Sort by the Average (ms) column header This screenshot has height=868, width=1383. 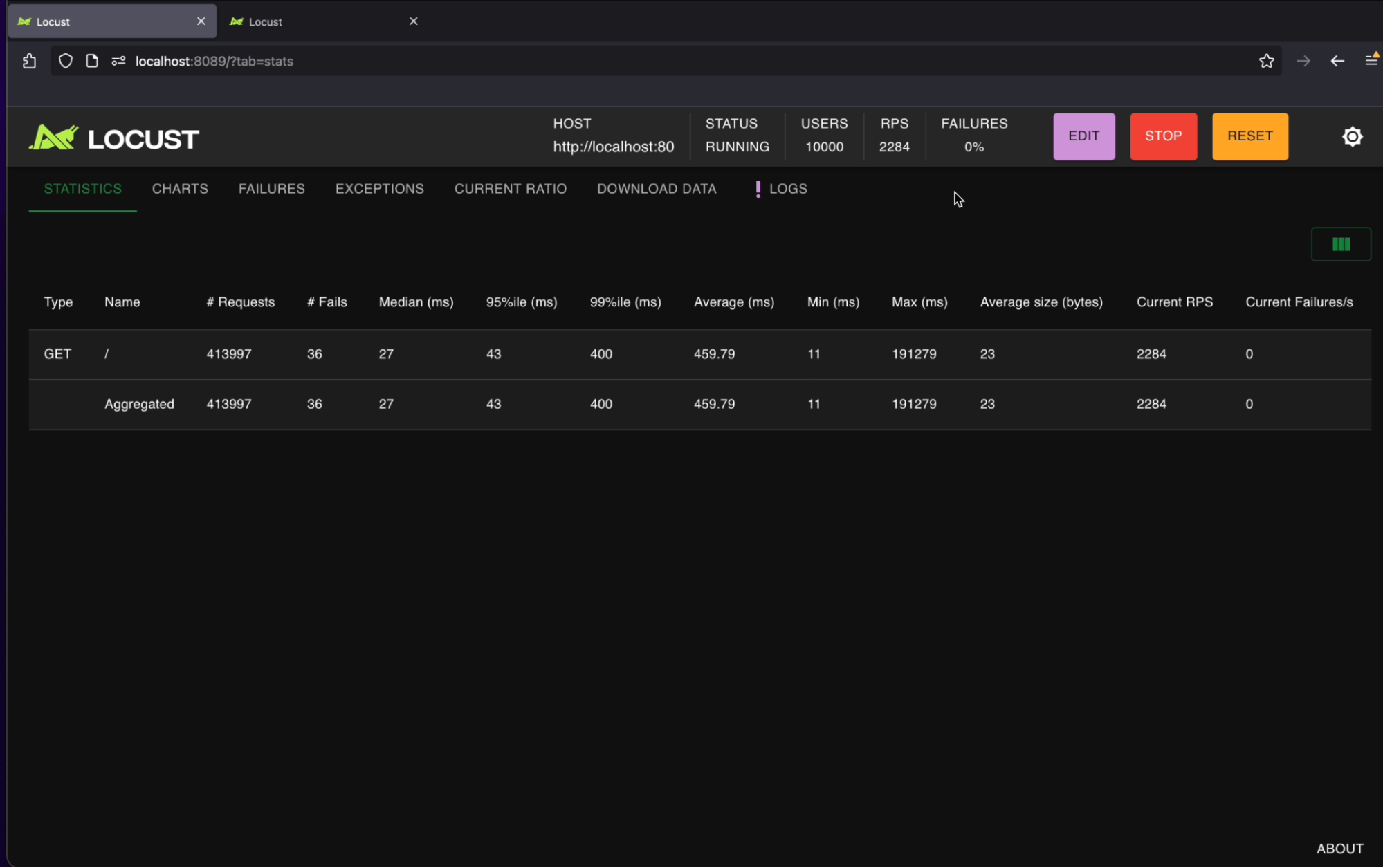click(x=734, y=302)
